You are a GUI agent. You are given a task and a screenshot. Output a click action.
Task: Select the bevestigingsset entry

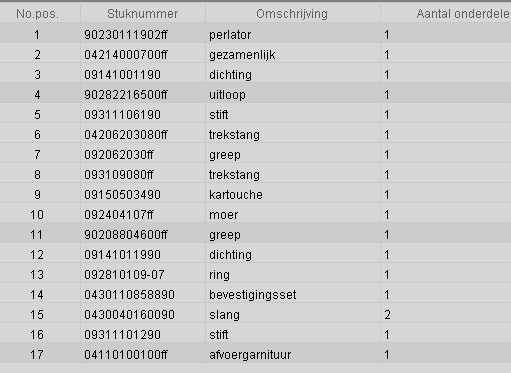pos(255,295)
